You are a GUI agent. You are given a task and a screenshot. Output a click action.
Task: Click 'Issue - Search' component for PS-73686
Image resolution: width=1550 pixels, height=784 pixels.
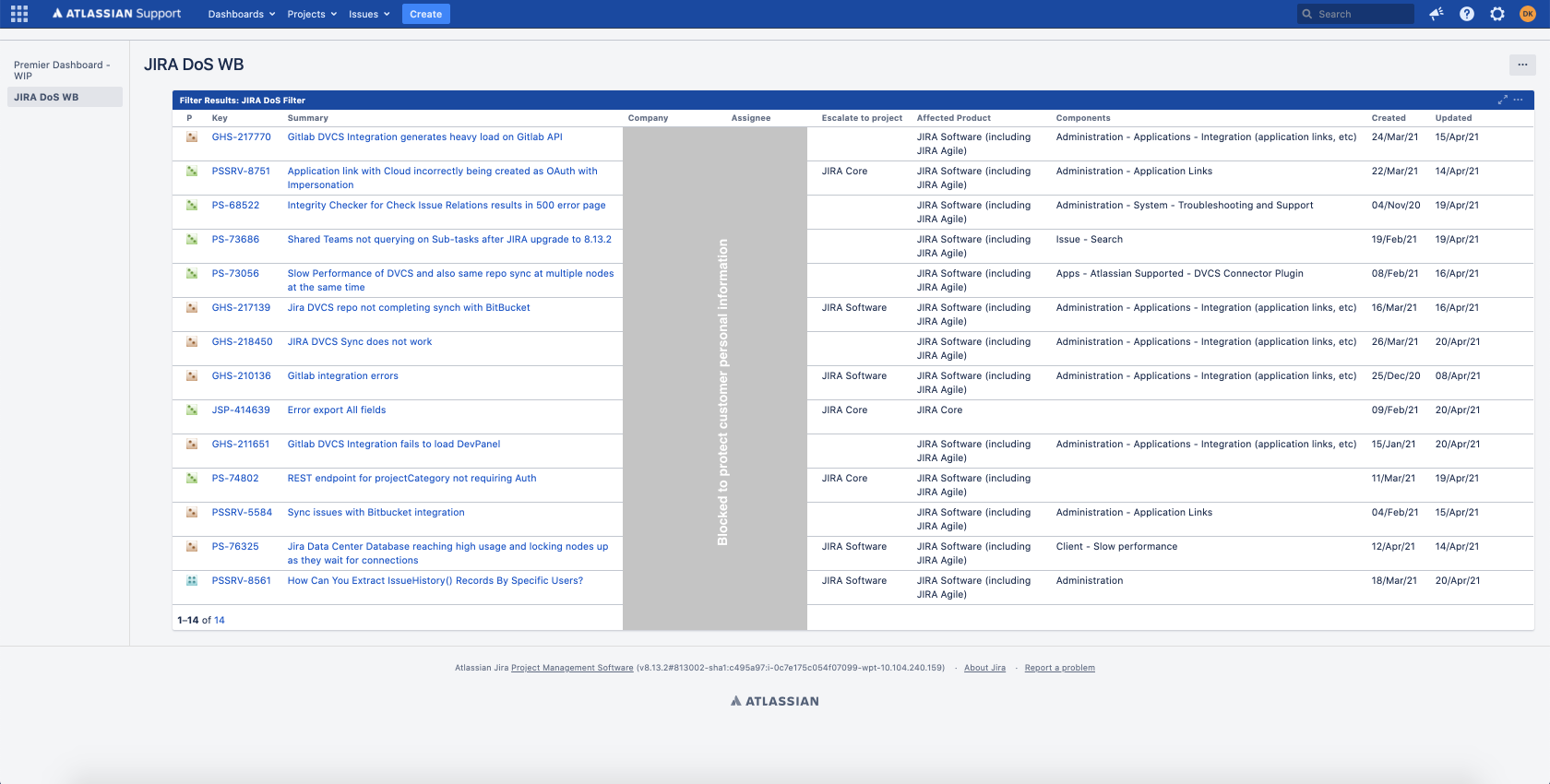pos(1090,239)
